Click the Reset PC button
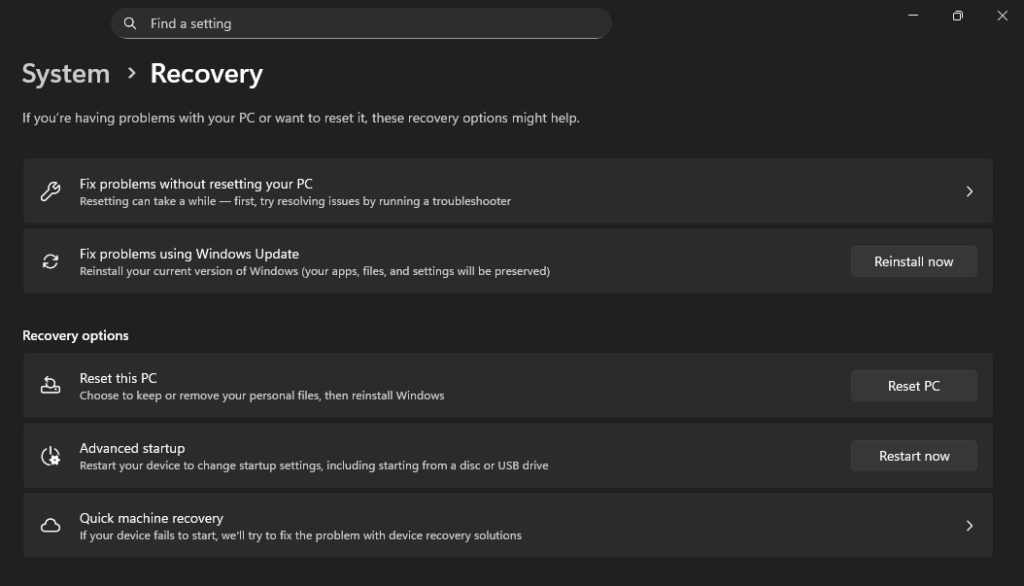 (913, 385)
